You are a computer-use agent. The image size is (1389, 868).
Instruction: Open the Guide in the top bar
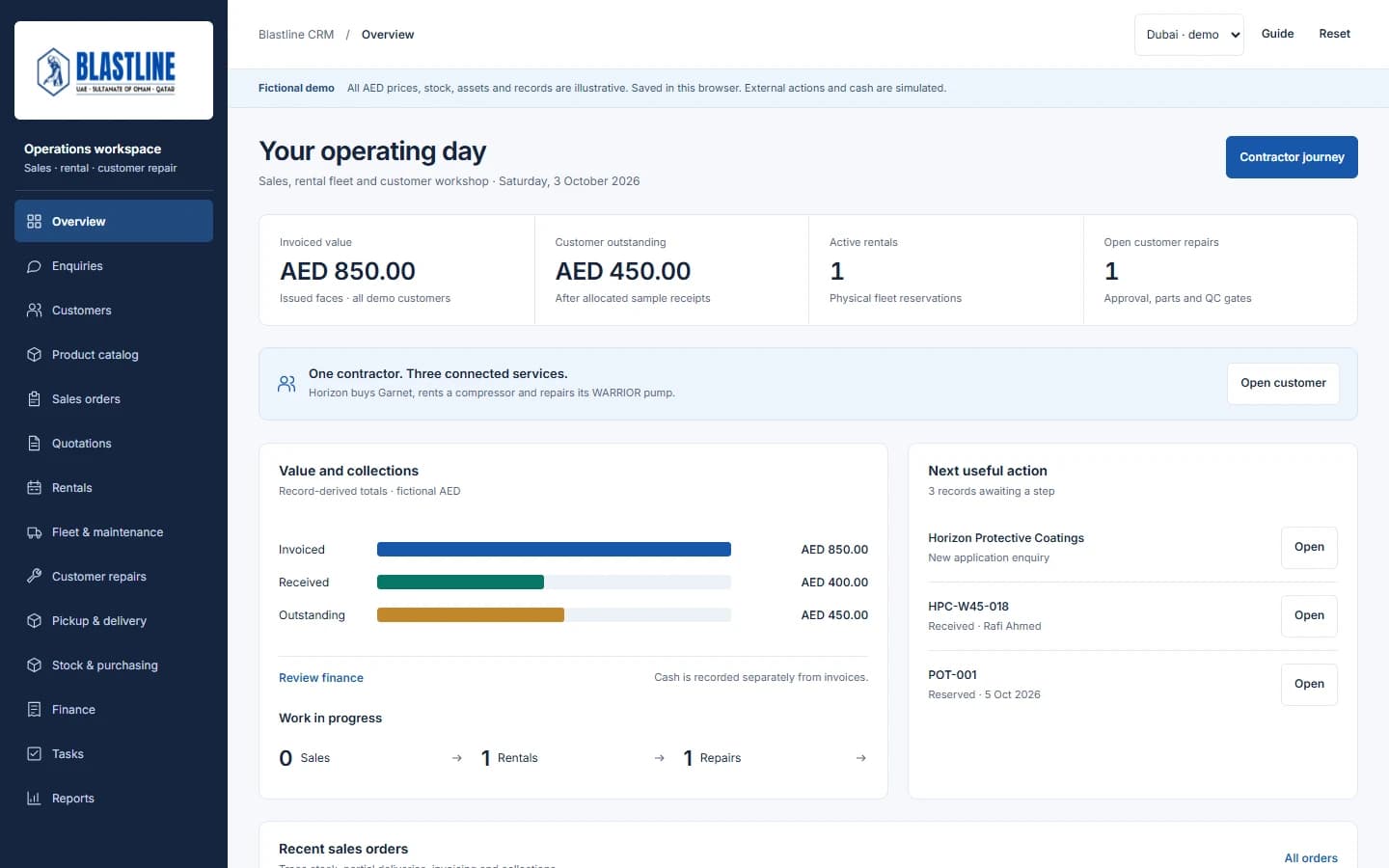pos(1277,34)
